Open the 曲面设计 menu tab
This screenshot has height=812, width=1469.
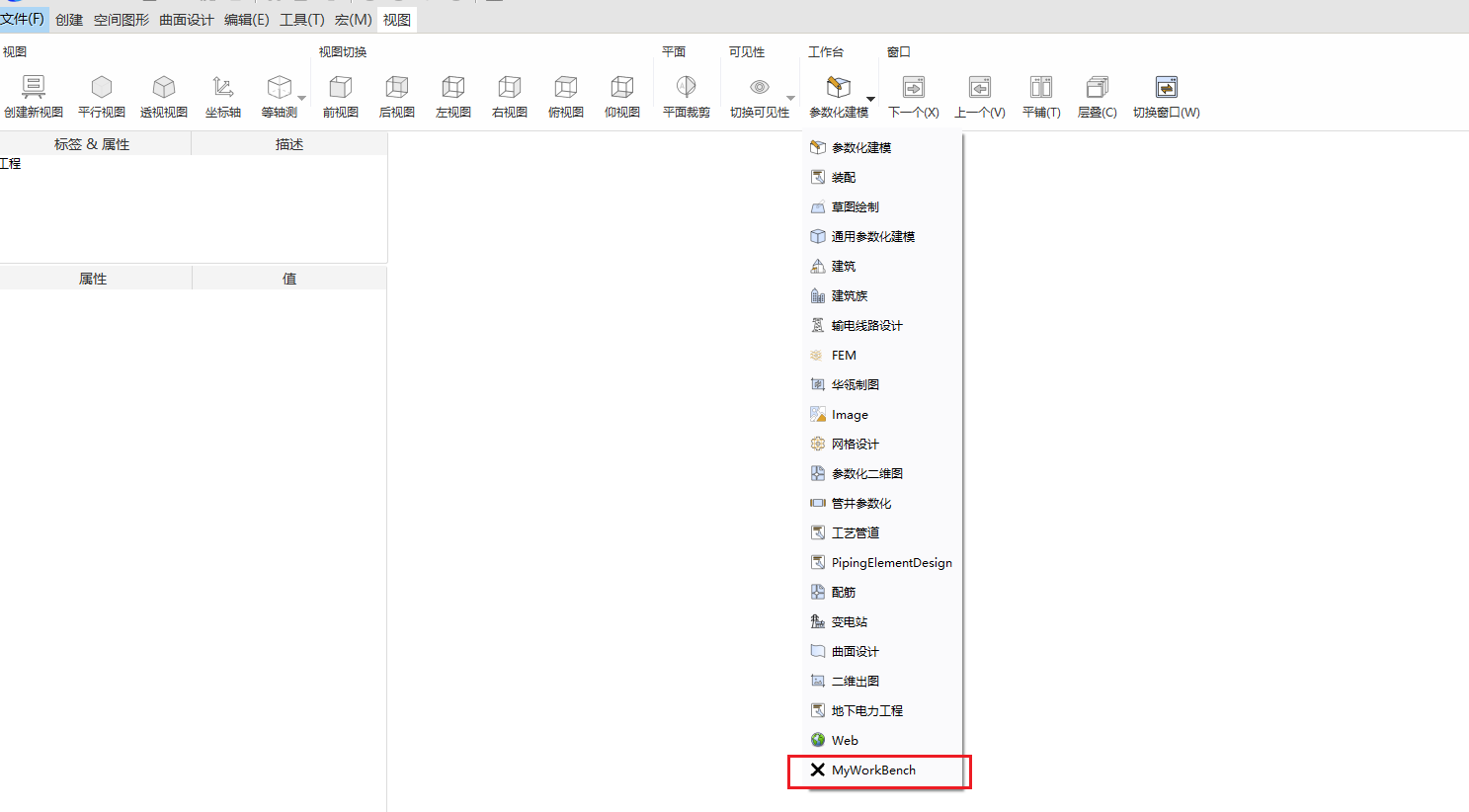click(187, 20)
